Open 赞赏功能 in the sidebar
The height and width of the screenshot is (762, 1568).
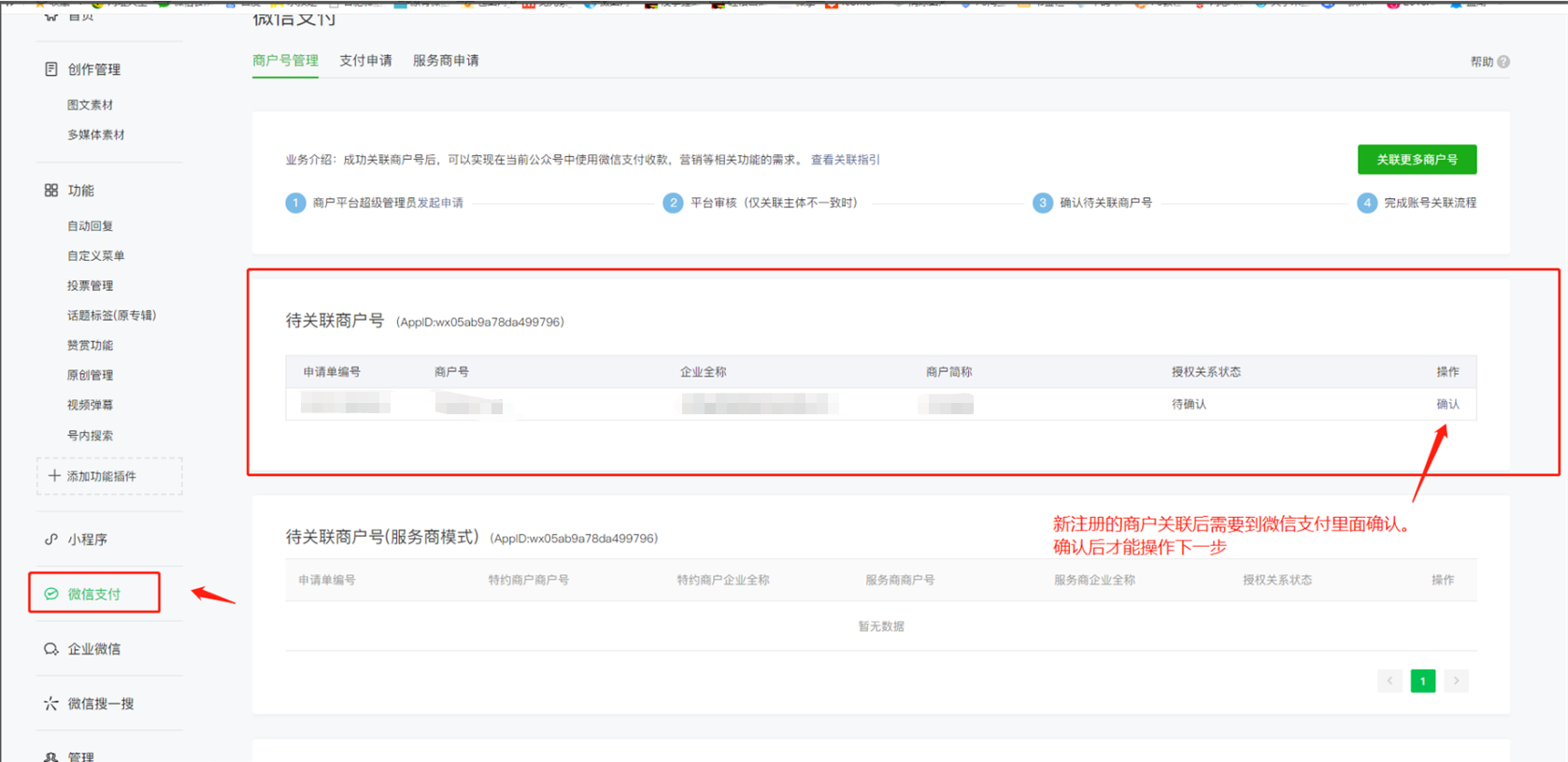pos(90,345)
